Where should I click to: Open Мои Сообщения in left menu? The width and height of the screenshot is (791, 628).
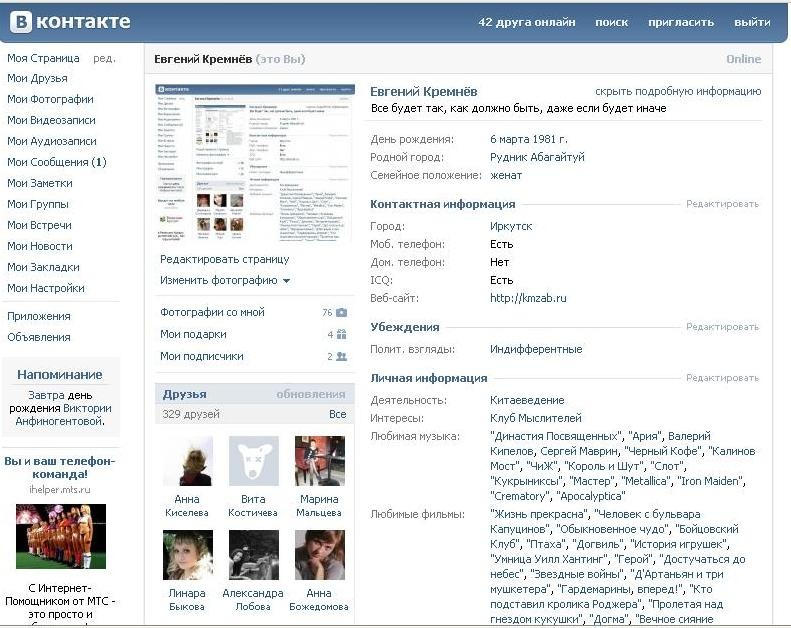point(56,162)
